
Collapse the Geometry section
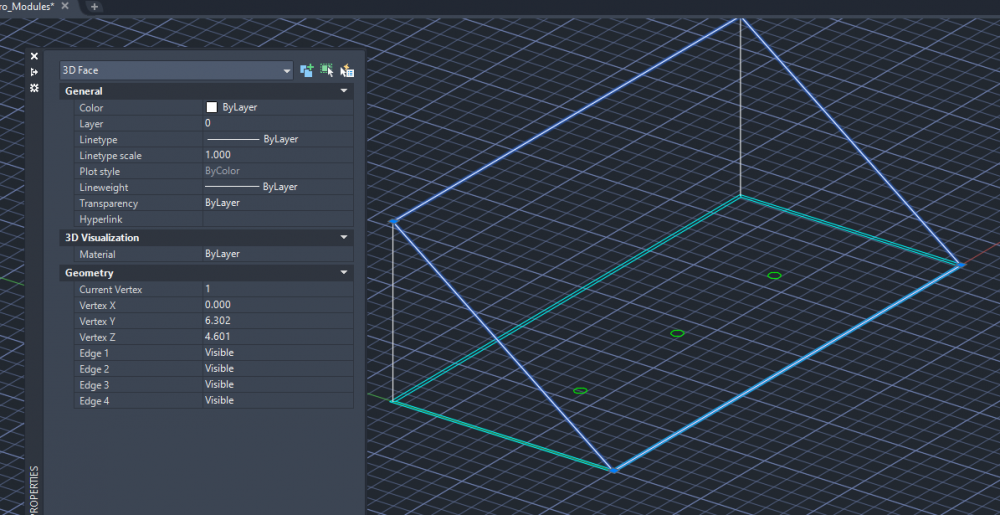pyautogui.click(x=344, y=273)
